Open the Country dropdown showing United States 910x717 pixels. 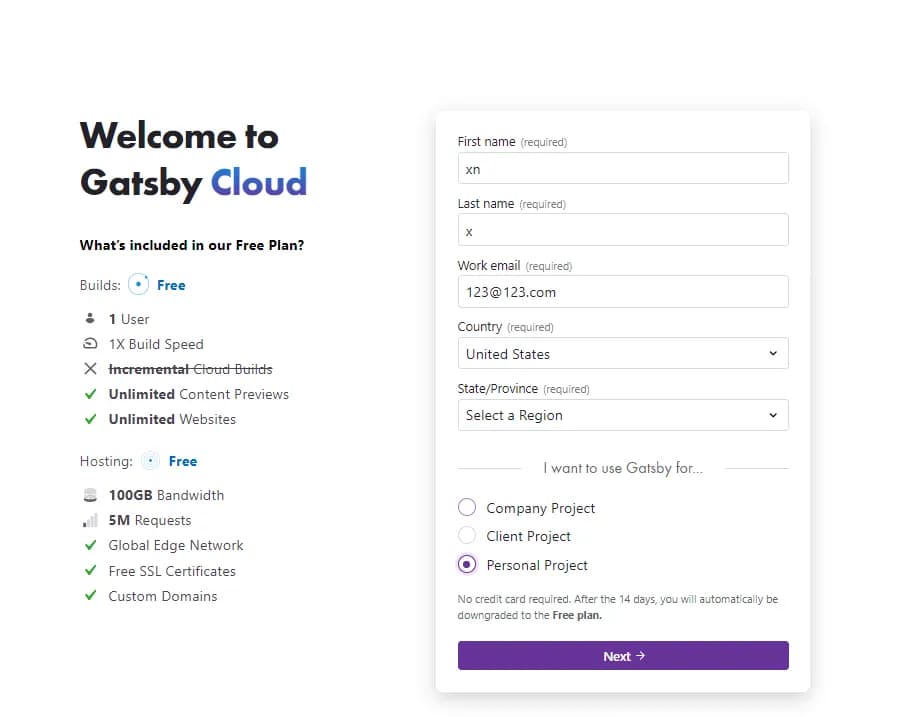(623, 353)
